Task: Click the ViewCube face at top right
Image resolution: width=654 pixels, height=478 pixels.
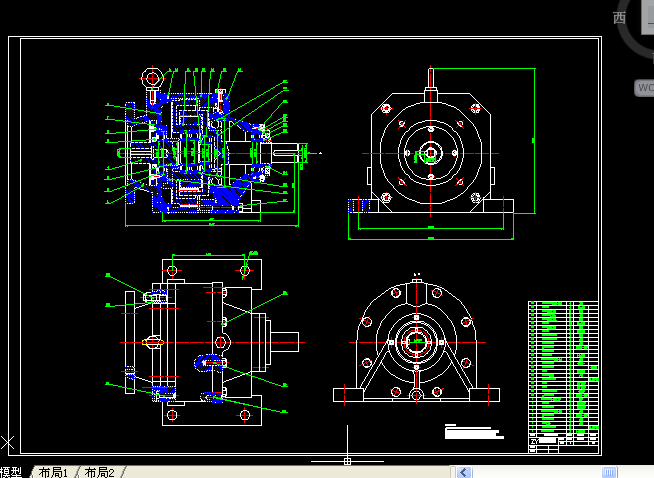Action: [x=648, y=17]
